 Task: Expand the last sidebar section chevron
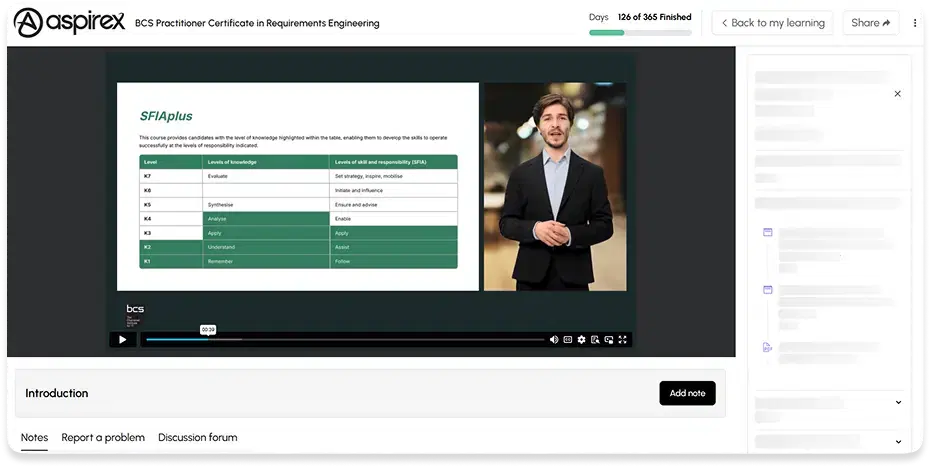tap(898, 441)
